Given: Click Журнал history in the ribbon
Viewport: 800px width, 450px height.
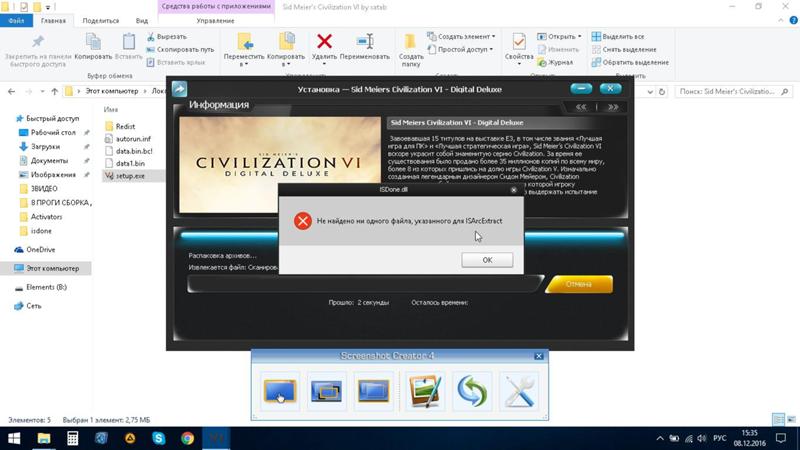Looking at the screenshot, I should point(555,62).
